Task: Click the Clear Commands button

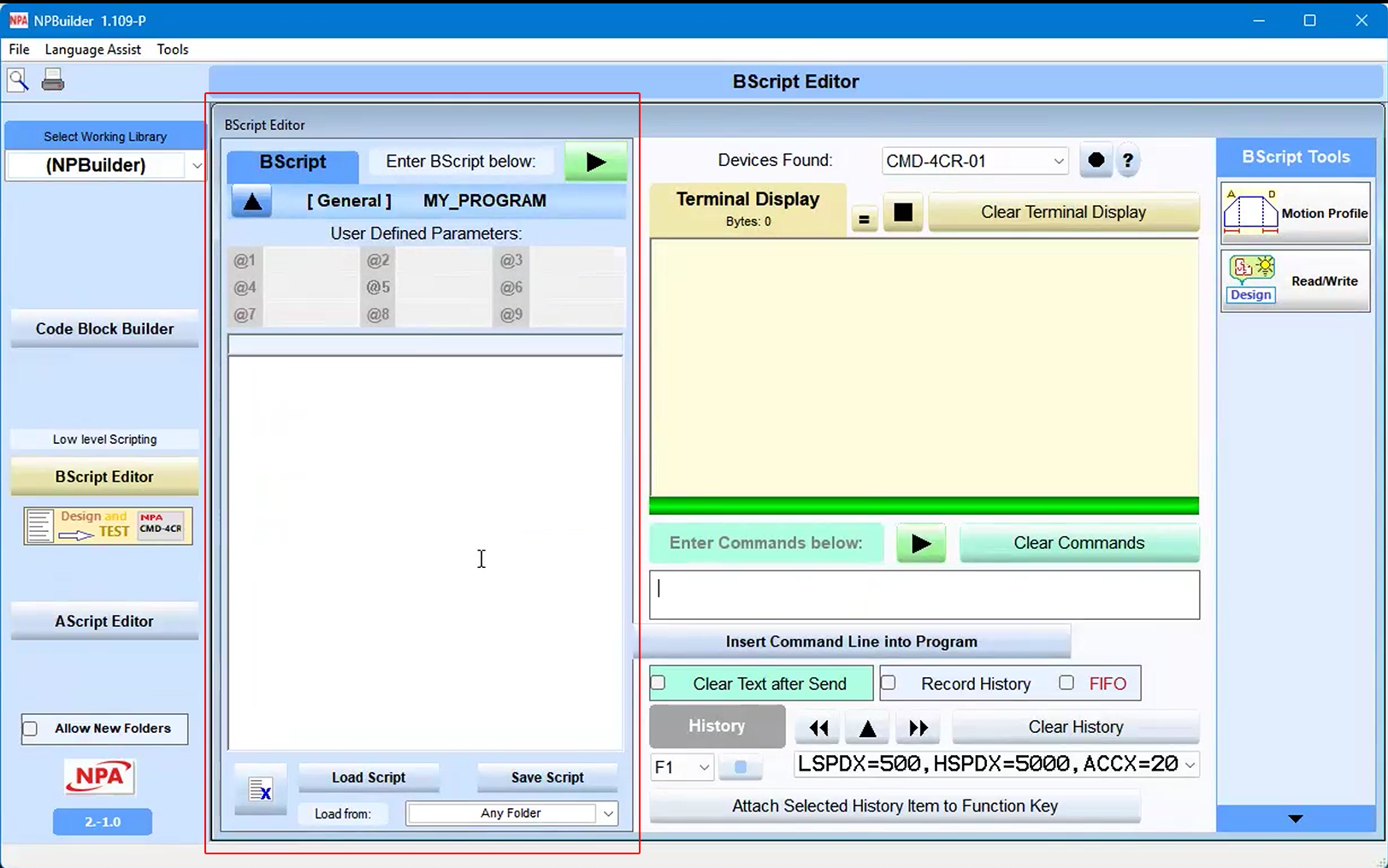Action: click(1078, 543)
